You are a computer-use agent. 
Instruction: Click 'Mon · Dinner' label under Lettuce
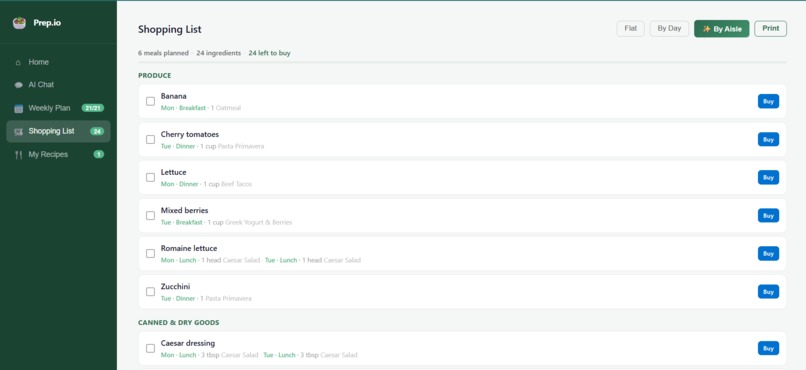tap(179, 184)
